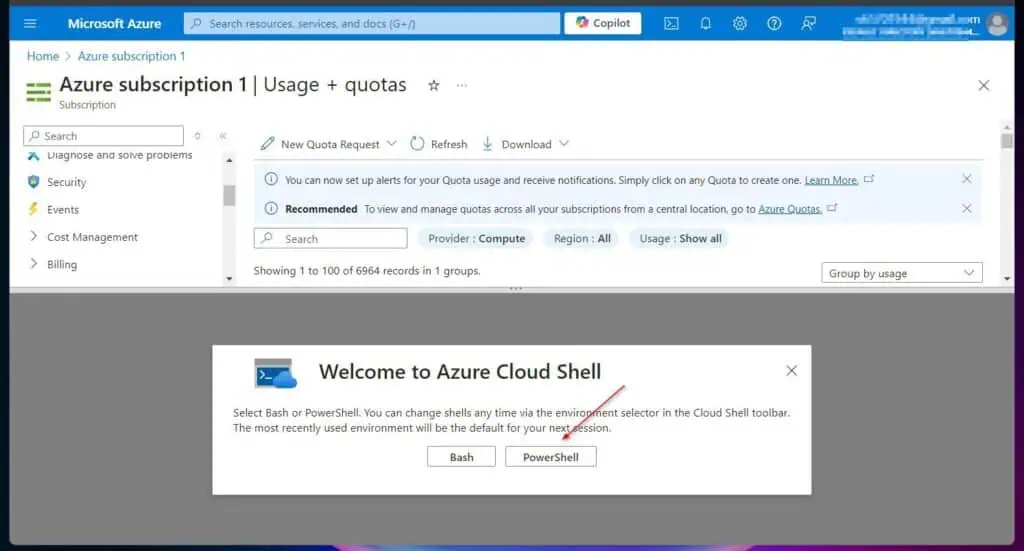The height and width of the screenshot is (551, 1024).
Task: Collapse the sidebar with double chevron
Action: tap(223, 136)
